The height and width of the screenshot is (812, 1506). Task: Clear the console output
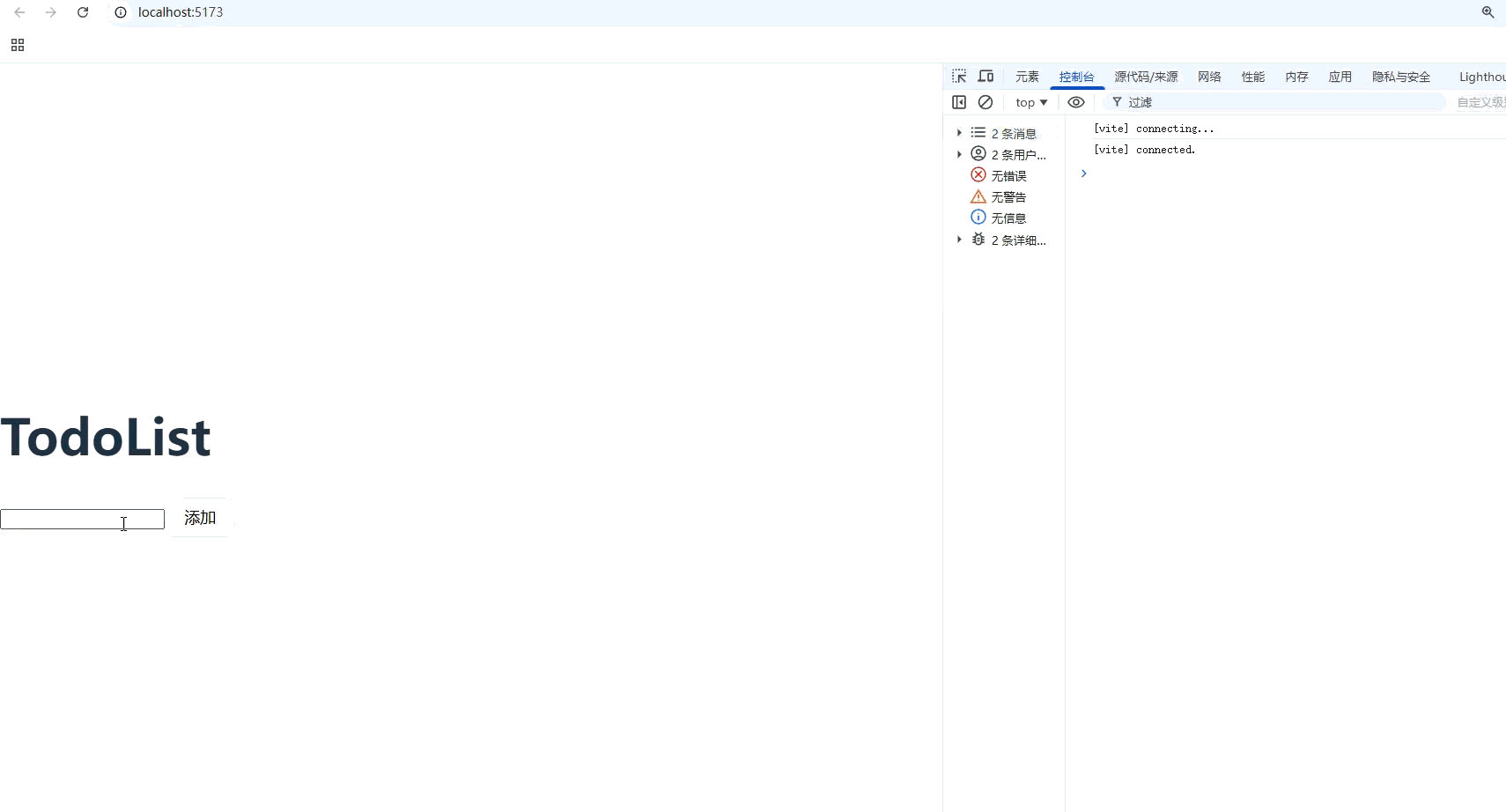(x=986, y=102)
